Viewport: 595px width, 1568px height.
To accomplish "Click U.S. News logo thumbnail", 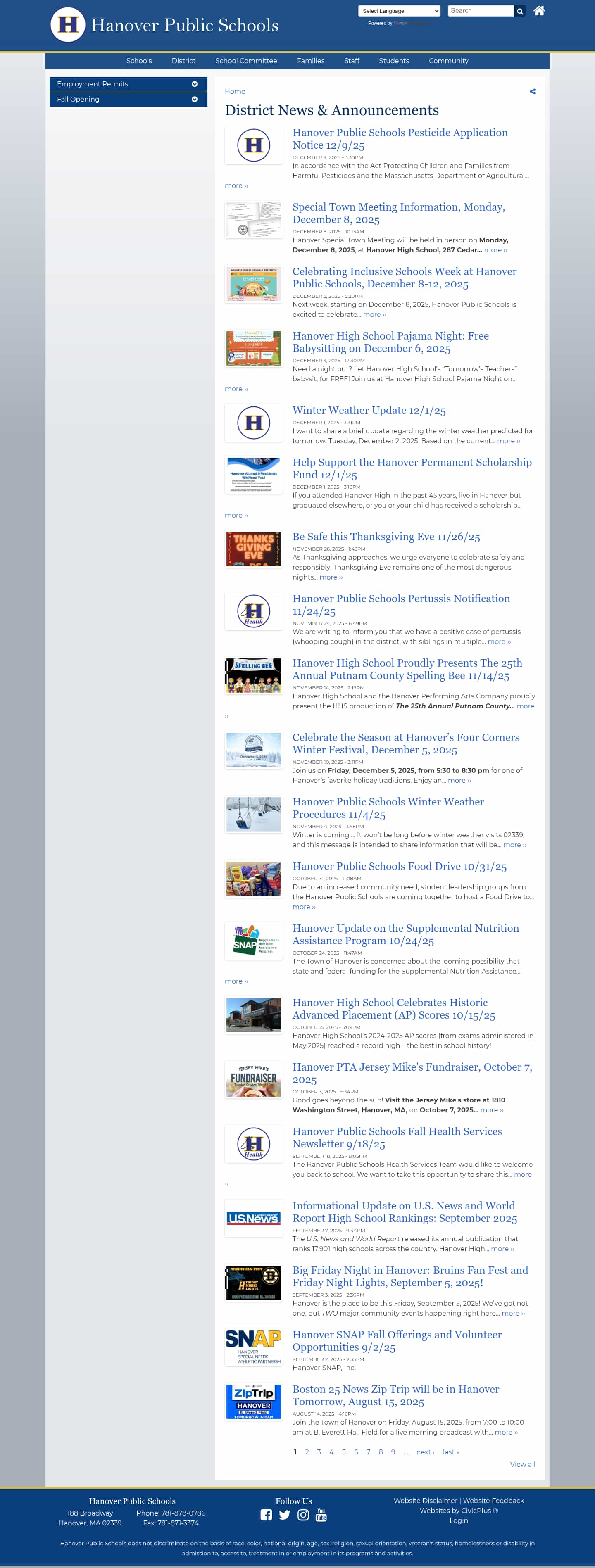I will pos(253,1219).
